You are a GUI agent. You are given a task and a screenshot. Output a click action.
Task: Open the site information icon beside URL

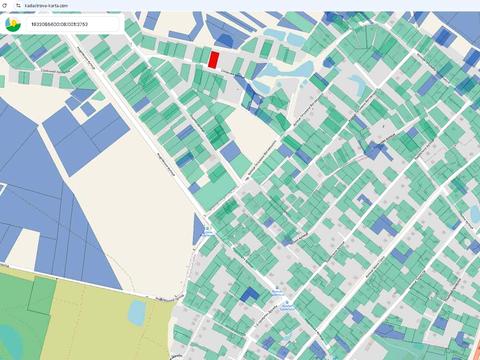coord(18,6)
